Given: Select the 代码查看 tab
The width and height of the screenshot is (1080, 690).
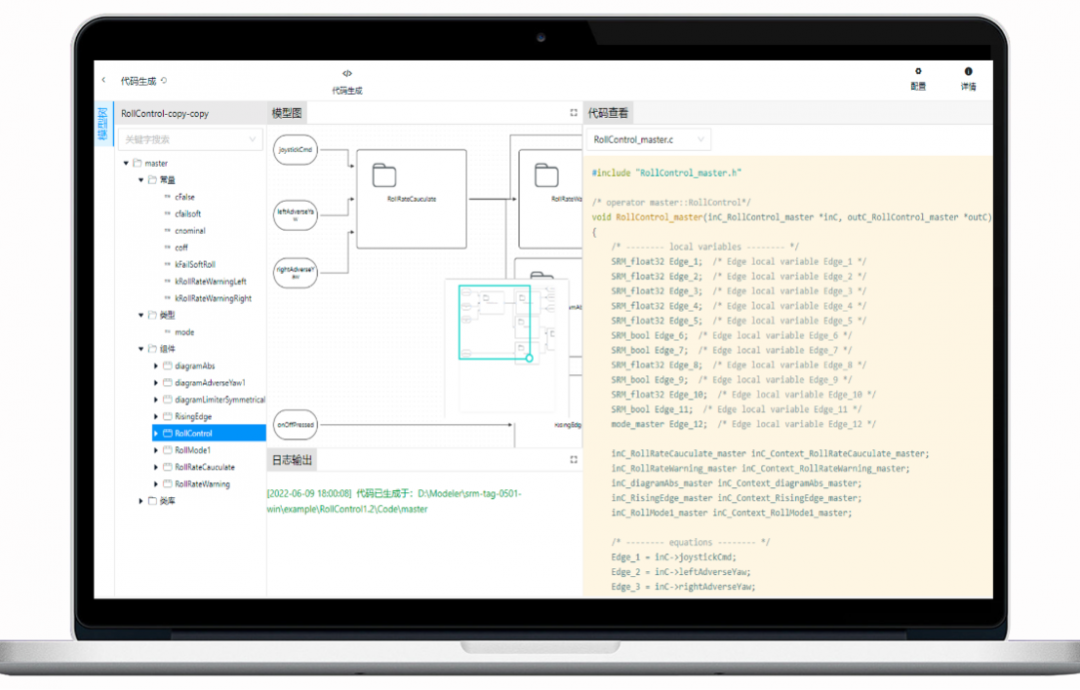Looking at the screenshot, I should (607, 114).
